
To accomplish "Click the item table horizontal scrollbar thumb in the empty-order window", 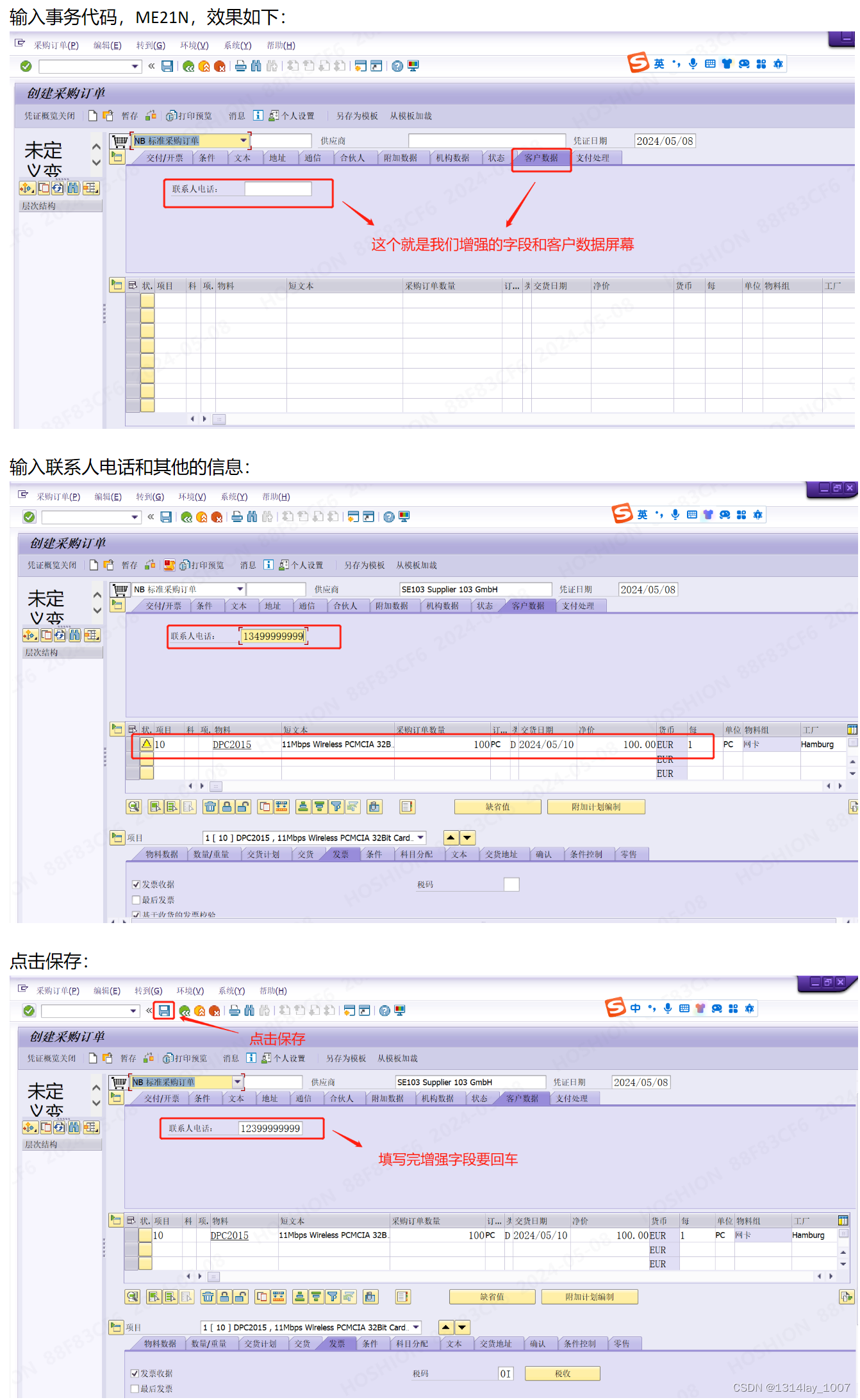I will [x=219, y=419].
